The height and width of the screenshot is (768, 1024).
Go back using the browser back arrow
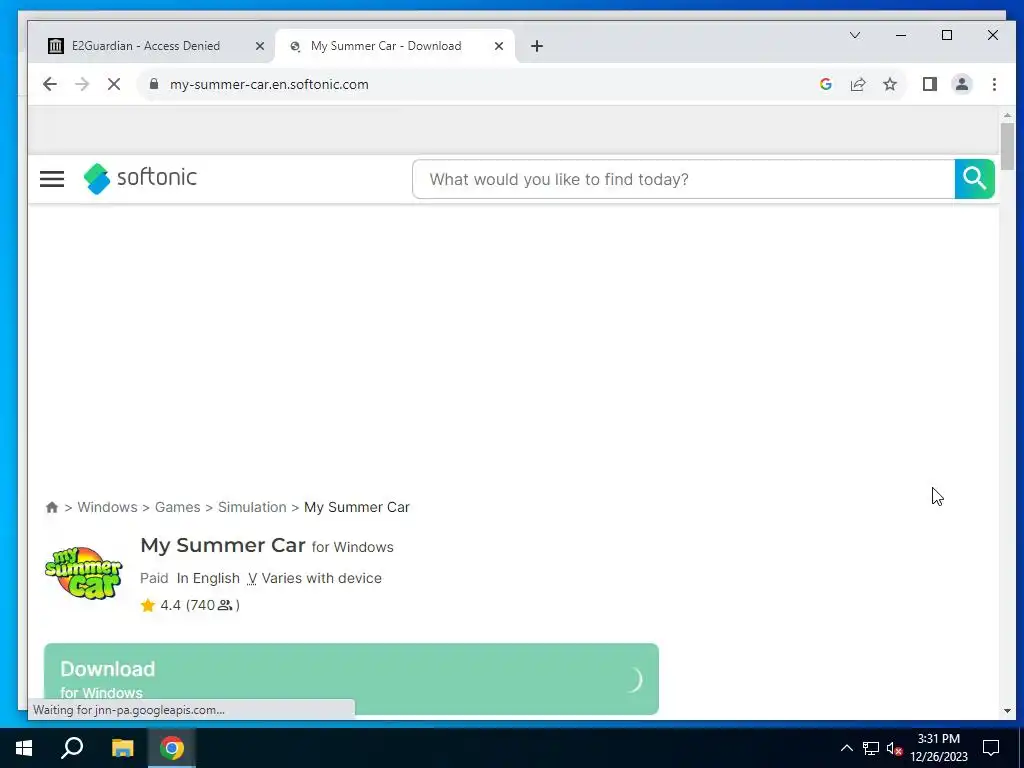(50, 84)
